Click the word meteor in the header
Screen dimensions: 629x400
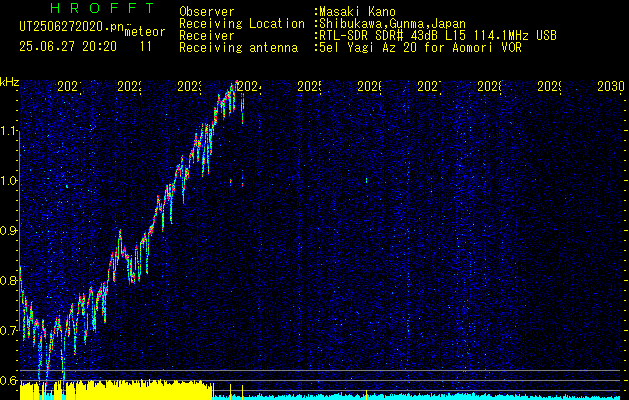(145, 32)
